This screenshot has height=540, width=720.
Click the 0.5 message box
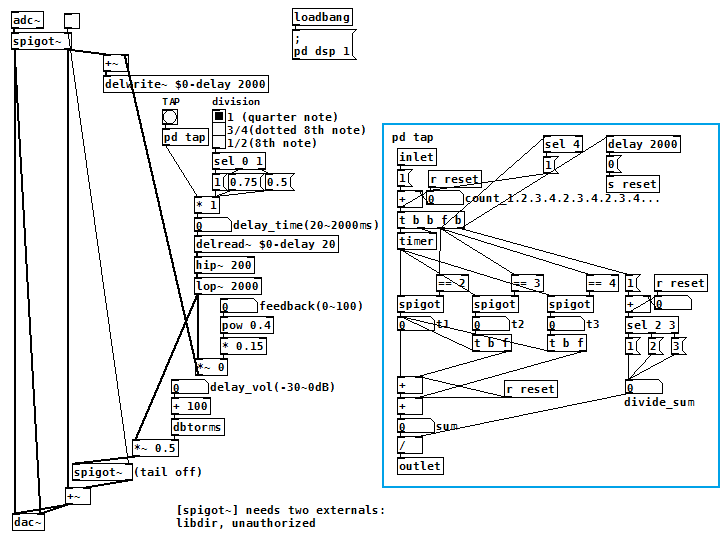[x=279, y=182]
